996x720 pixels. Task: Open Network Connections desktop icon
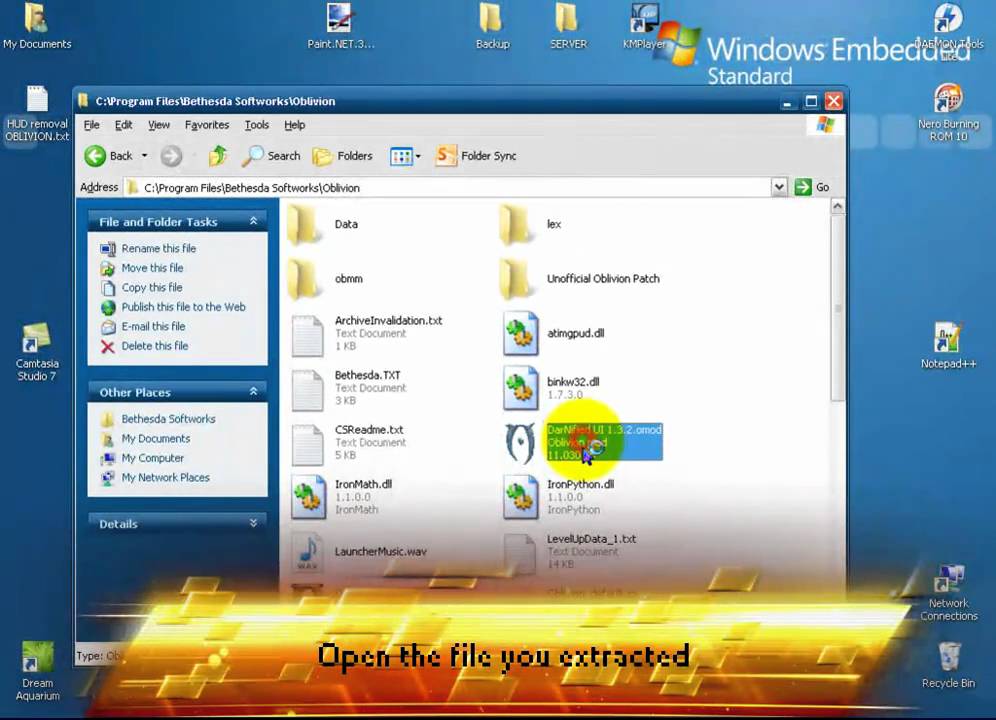click(948, 592)
